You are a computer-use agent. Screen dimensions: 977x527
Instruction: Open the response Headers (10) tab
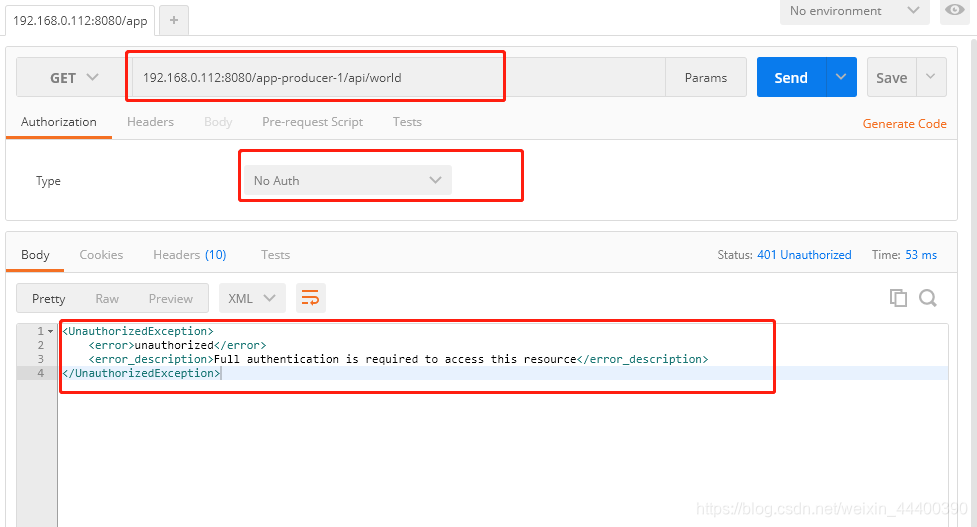coord(189,255)
